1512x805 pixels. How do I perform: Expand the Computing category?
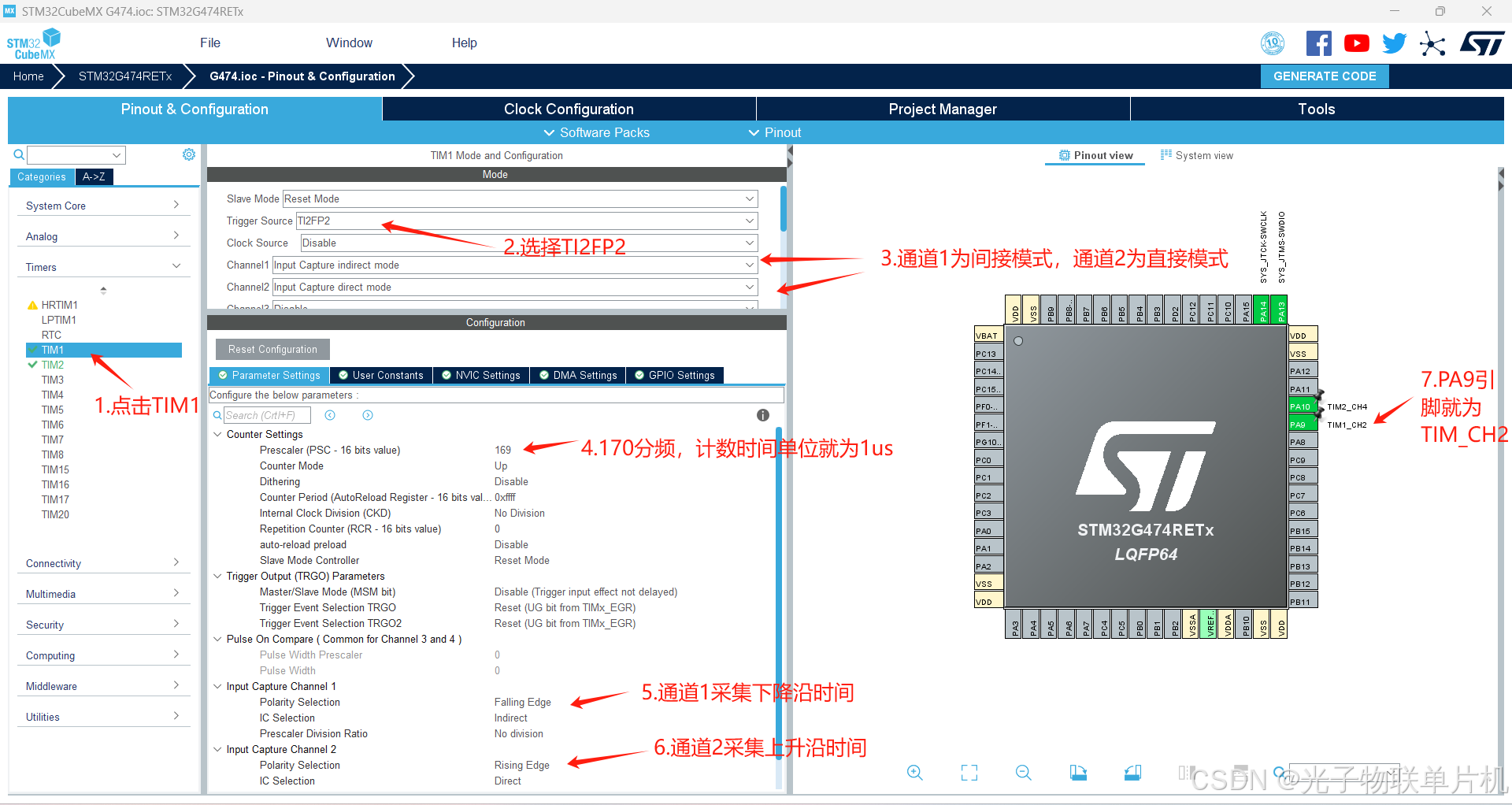tap(103, 655)
